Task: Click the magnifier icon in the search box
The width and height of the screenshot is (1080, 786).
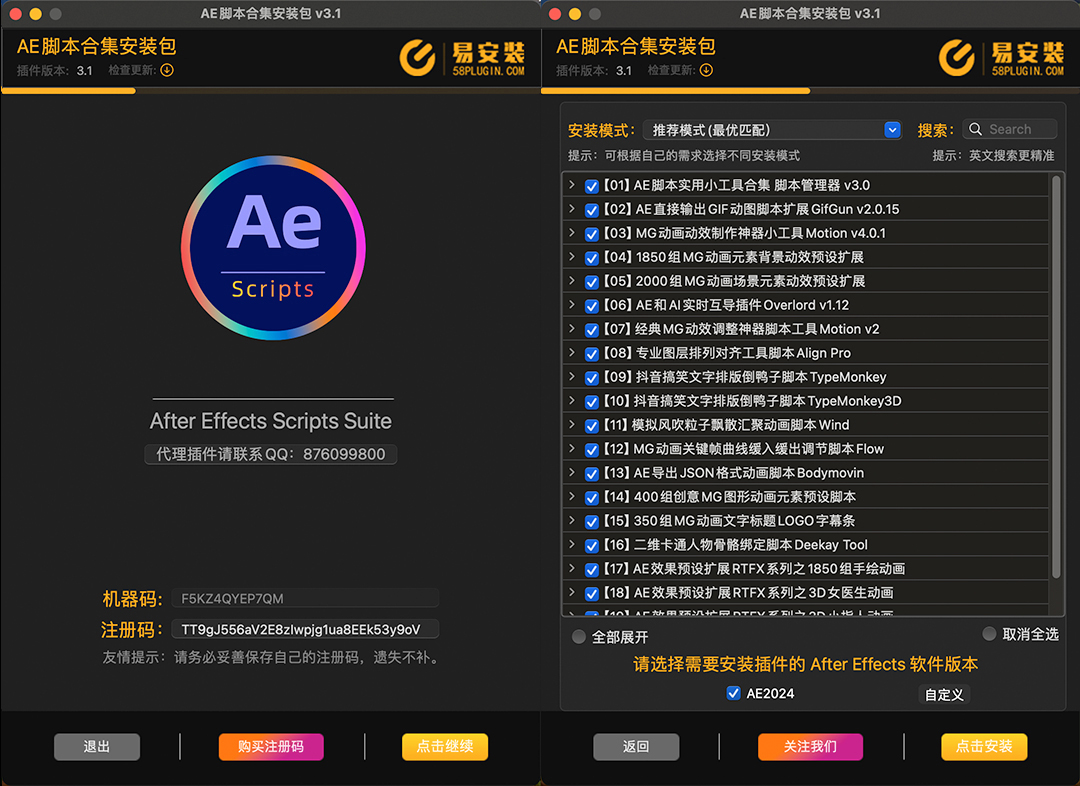Action: coord(975,130)
